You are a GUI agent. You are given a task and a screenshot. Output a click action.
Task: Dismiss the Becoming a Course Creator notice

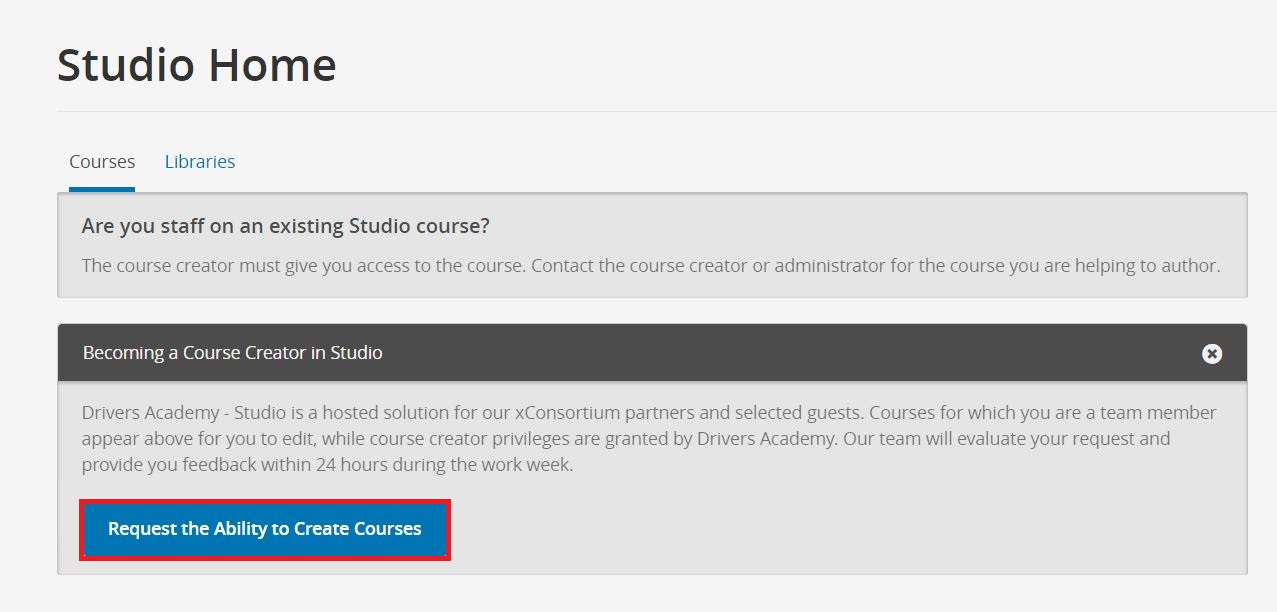1211,353
